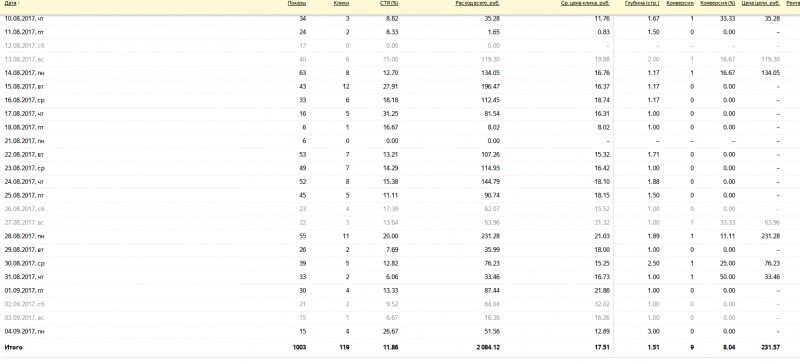800x364 pixels.
Task: Sort by Конверсия (%) column header
Action: pos(718,3)
